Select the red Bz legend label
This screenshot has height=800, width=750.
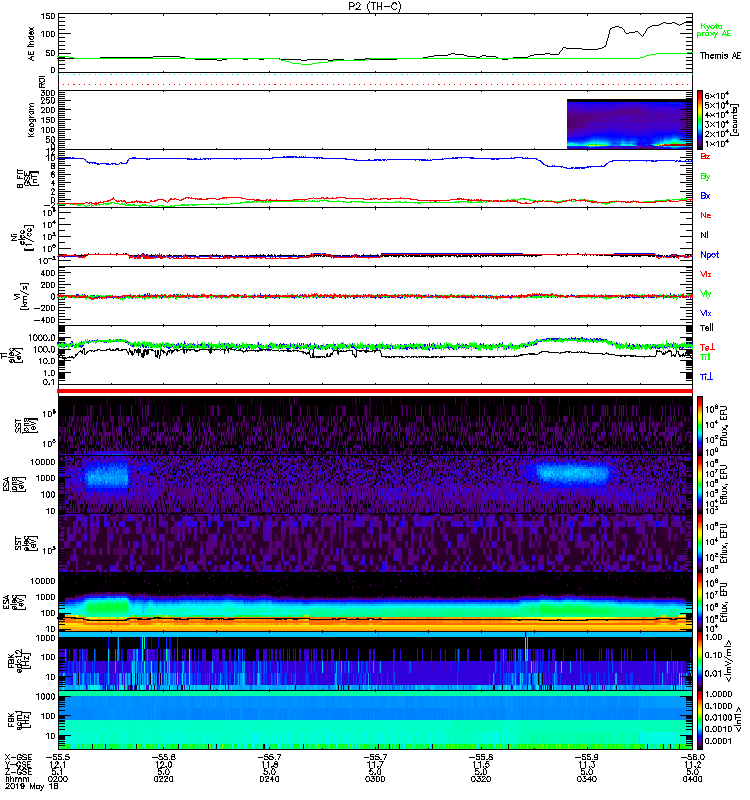705,156
